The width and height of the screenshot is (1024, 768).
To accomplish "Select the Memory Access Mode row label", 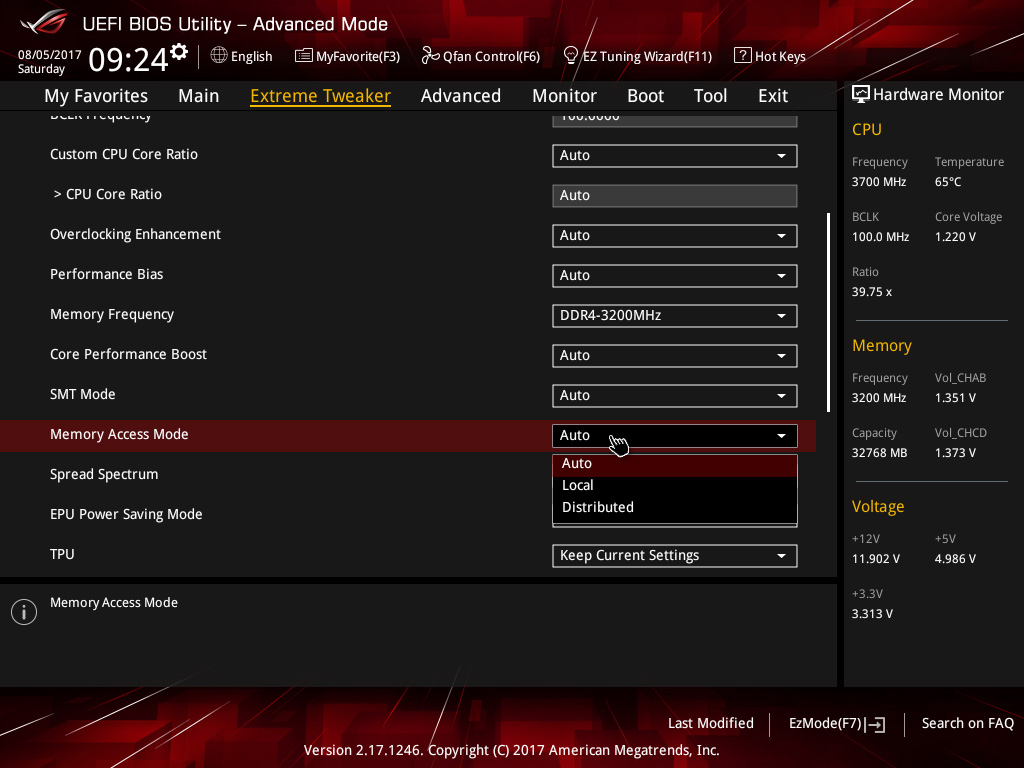I will (x=119, y=434).
